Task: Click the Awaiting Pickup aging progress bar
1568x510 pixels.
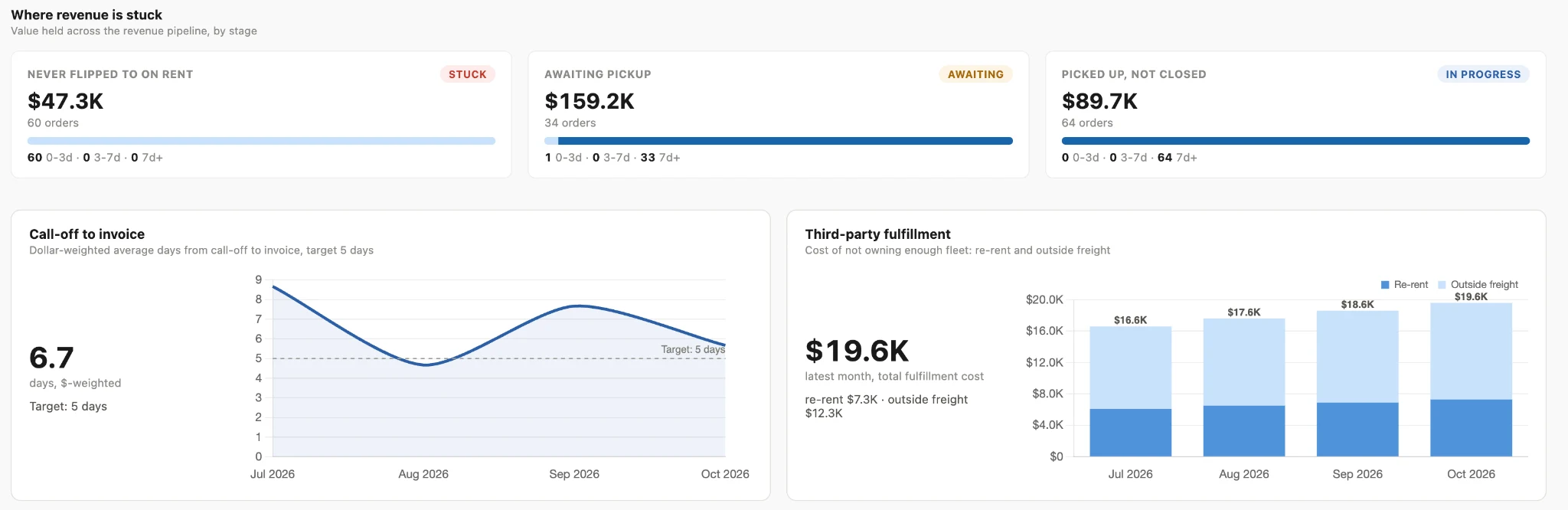Action: click(x=779, y=141)
